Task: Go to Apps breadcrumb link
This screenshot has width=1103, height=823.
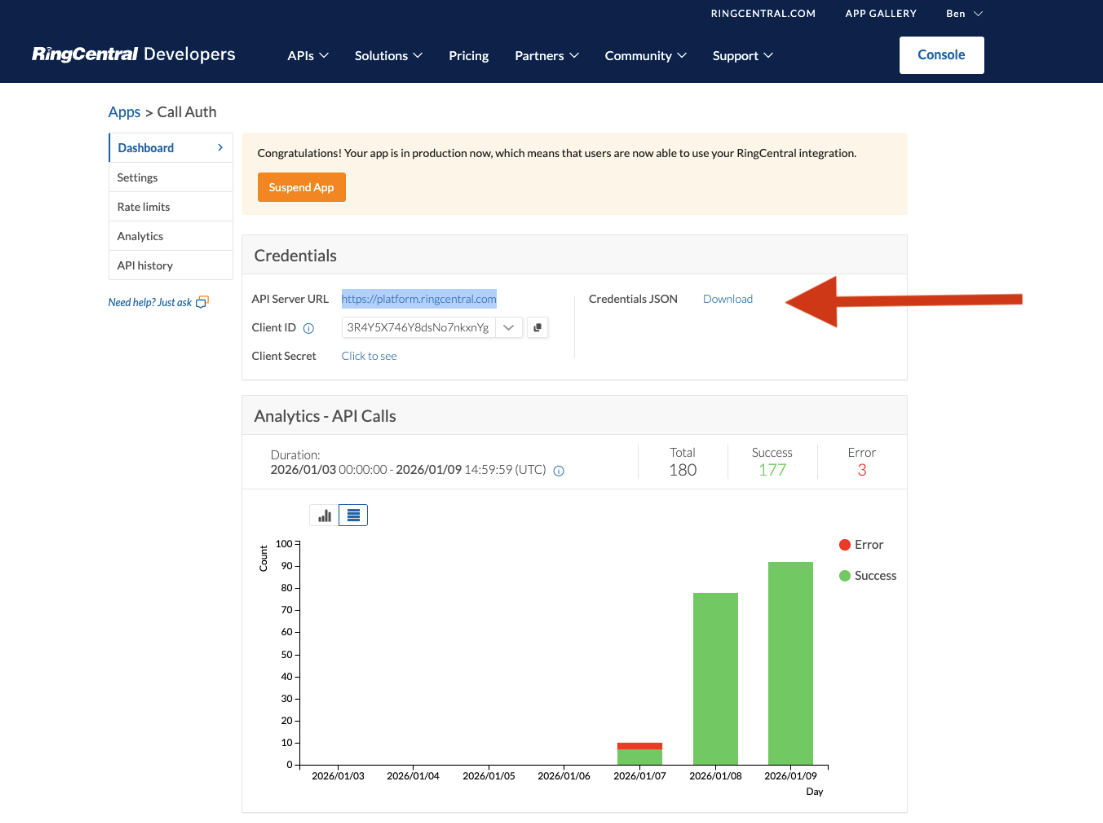Action: 124,112
